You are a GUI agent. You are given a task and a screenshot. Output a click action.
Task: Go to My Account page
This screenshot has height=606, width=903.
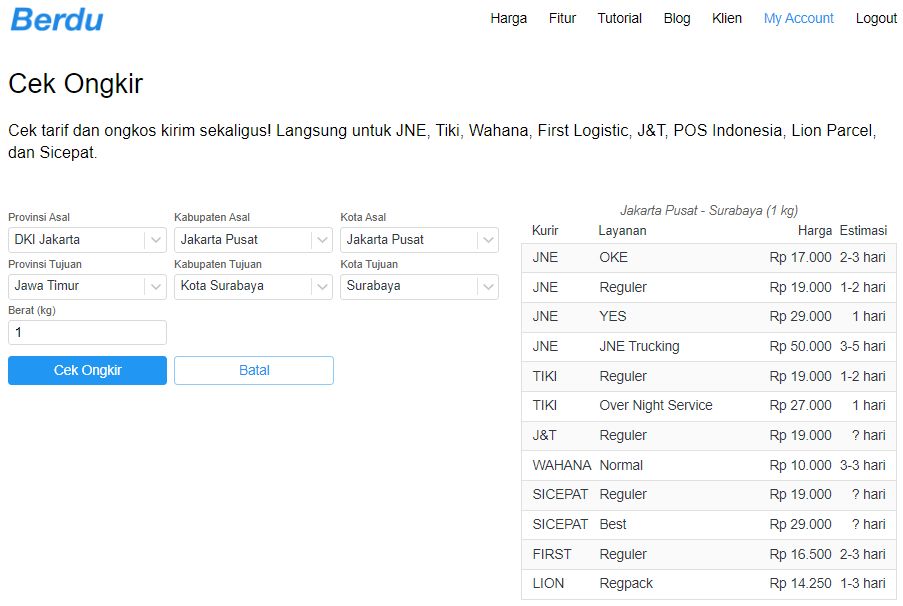(798, 18)
